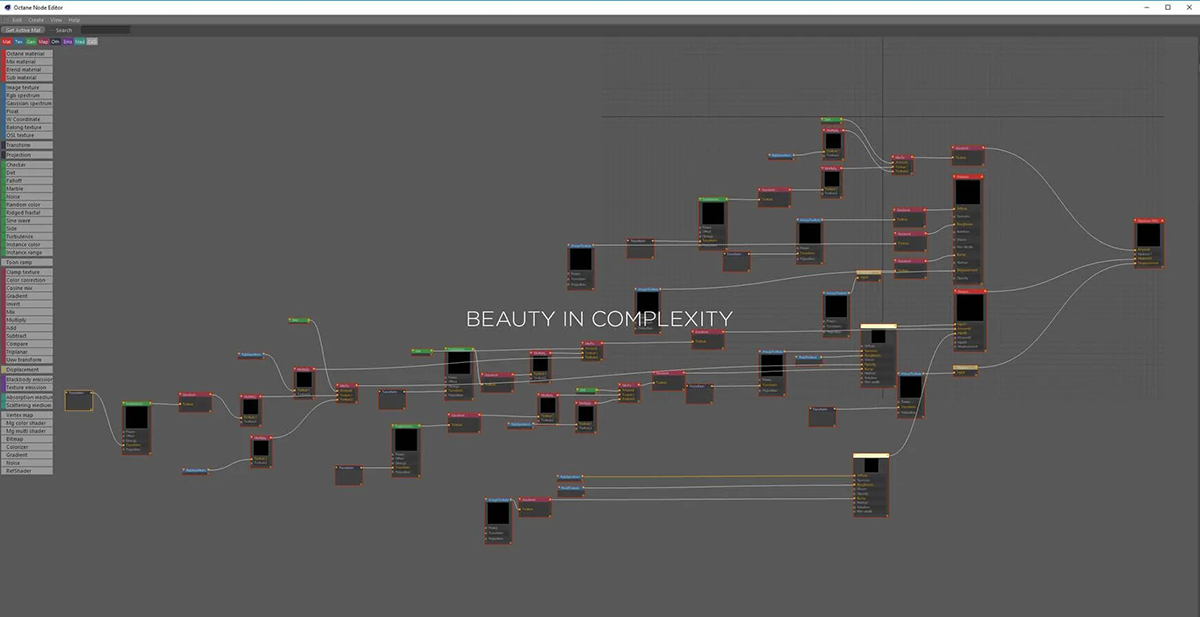Click the preview thumbnail of rightmost output node
1200x617 pixels.
(1148, 234)
